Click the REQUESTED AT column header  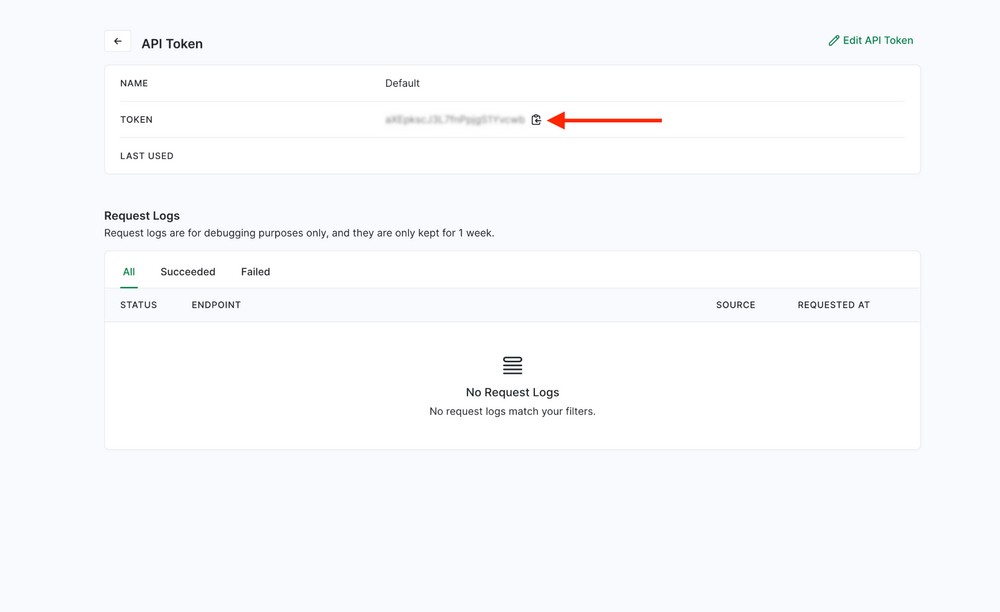[834, 304]
